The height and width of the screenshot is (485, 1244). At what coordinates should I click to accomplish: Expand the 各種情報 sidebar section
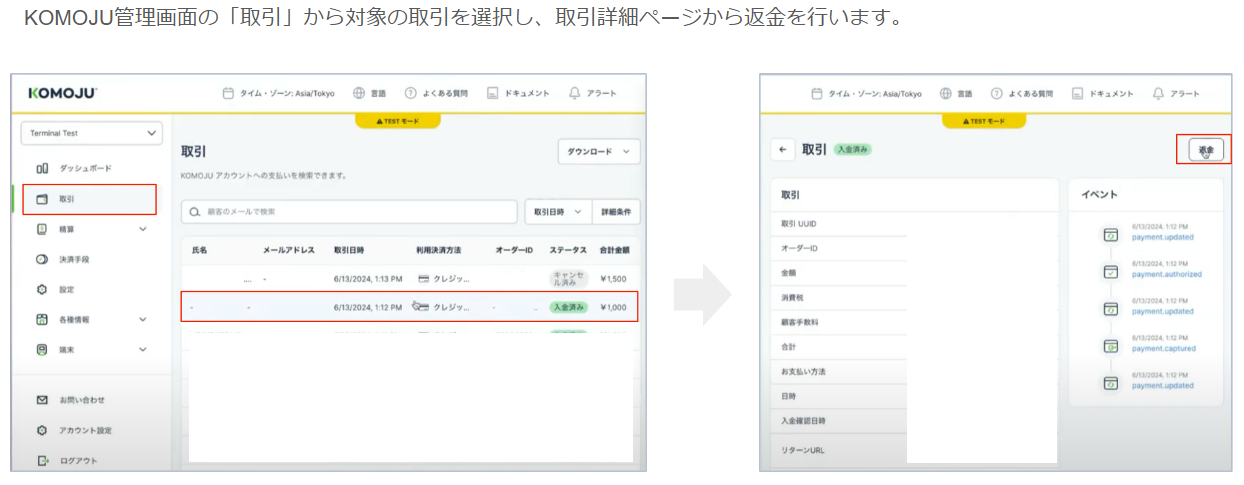(x=141, y=320)
